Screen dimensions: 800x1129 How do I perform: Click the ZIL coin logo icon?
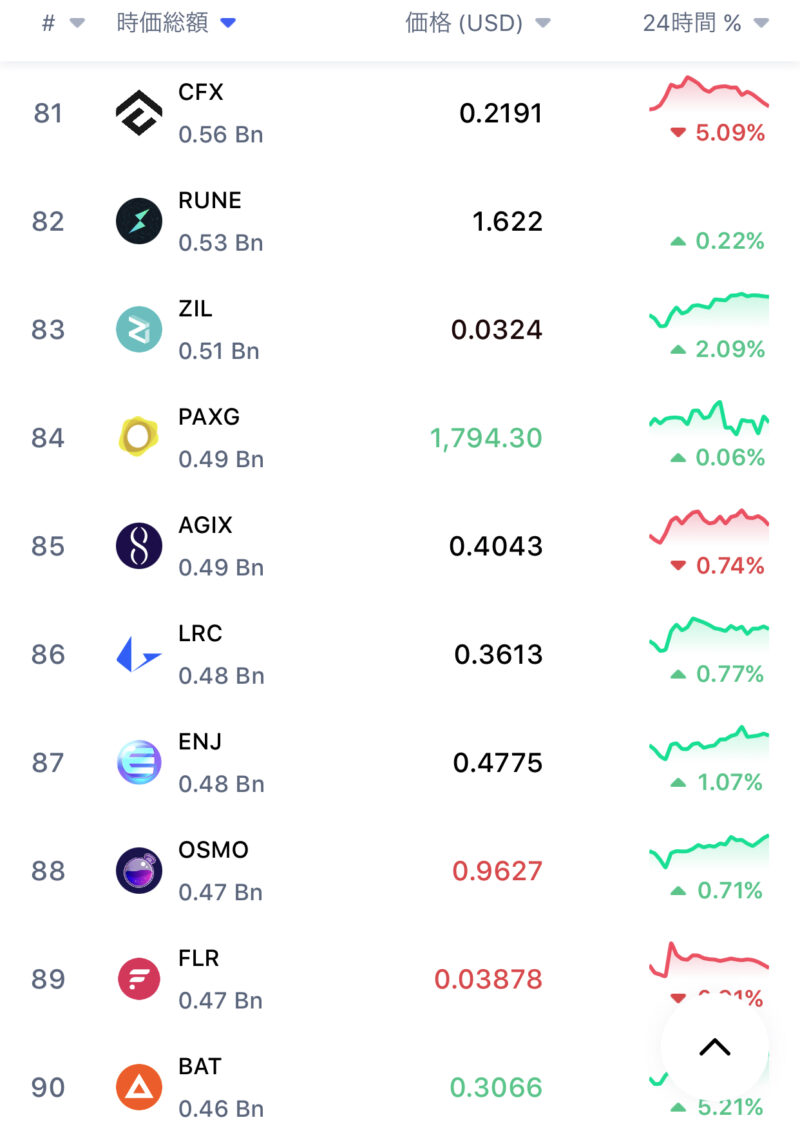(x=139, y=329)
